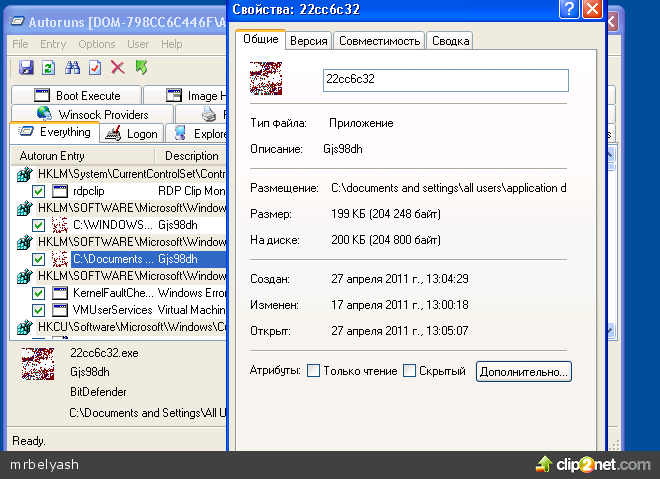Screen dimensions: 660x479
Task: Open the File menu in Autoruns
Action: 20,44
